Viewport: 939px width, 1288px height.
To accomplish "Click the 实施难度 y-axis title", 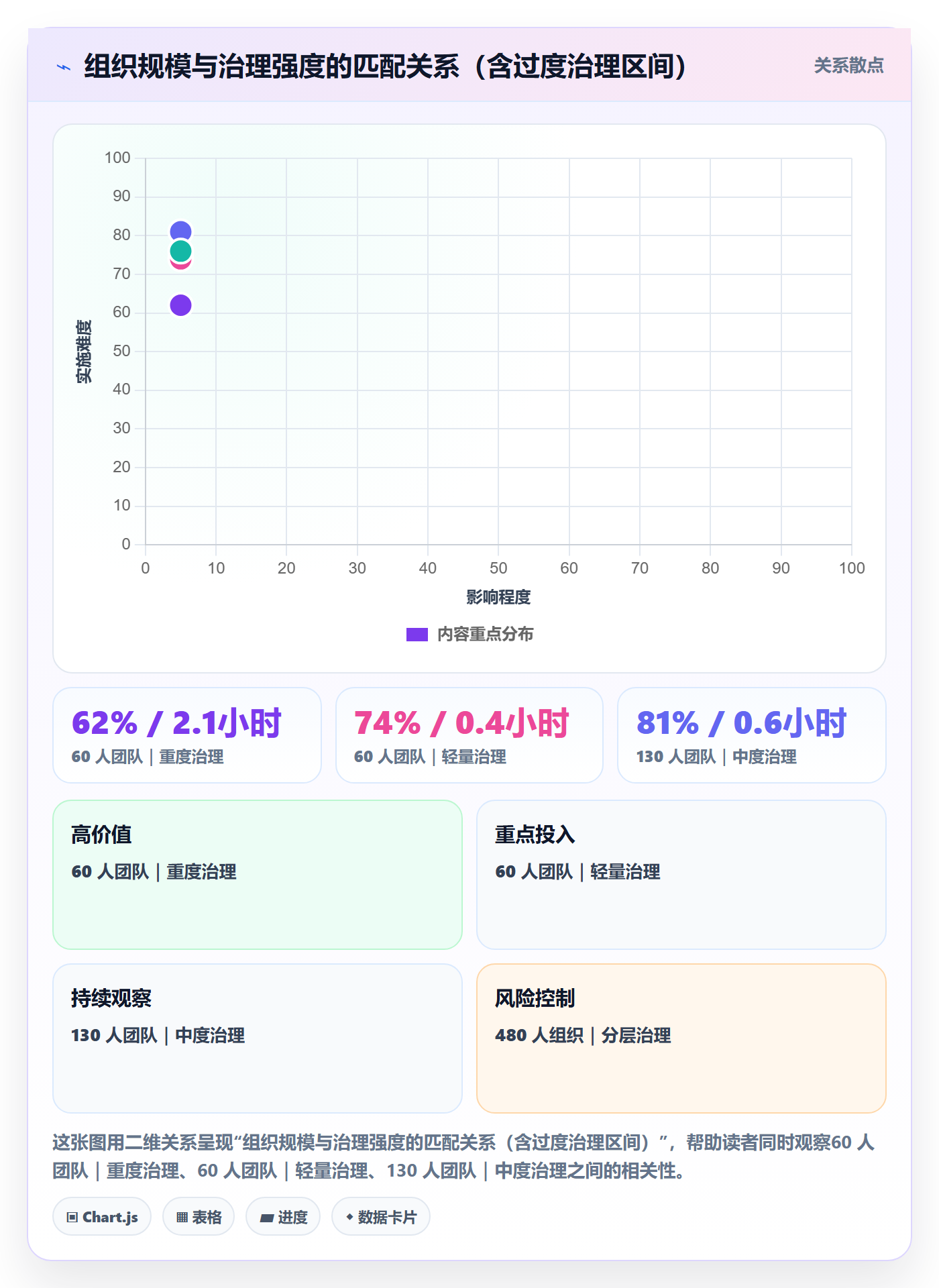I will point(84,352).
